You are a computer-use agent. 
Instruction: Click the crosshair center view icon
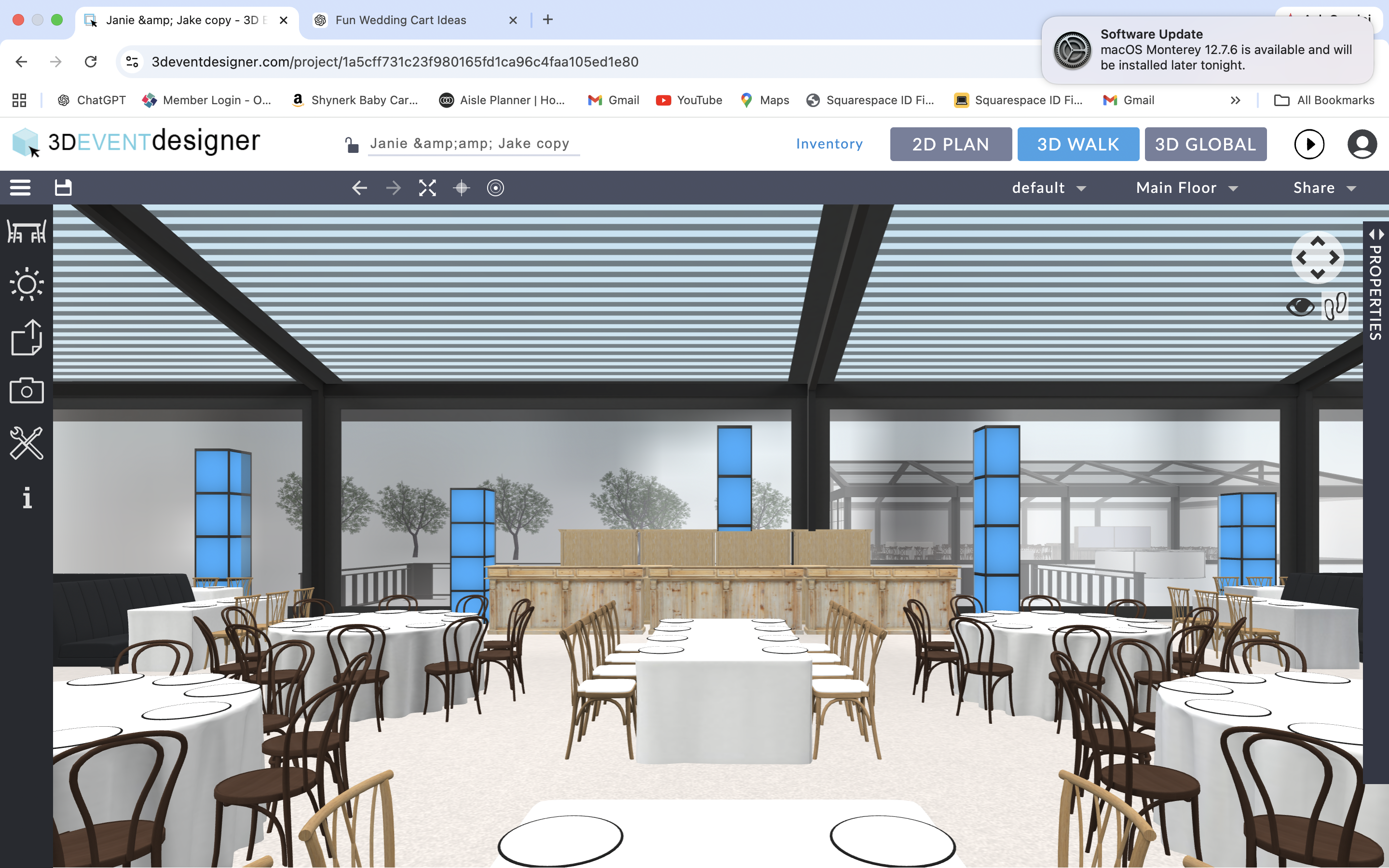pos(462,188)
